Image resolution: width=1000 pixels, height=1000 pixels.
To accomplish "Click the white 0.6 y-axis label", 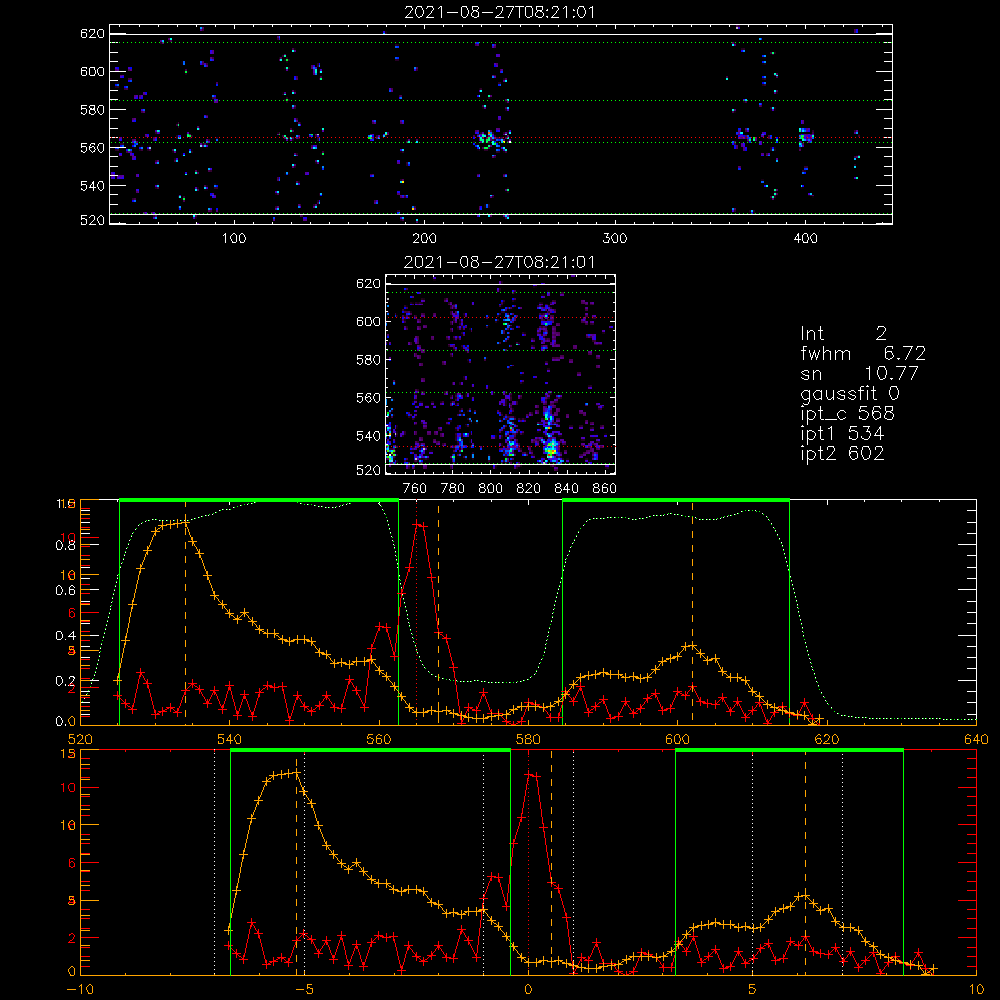I will [66, 591].
